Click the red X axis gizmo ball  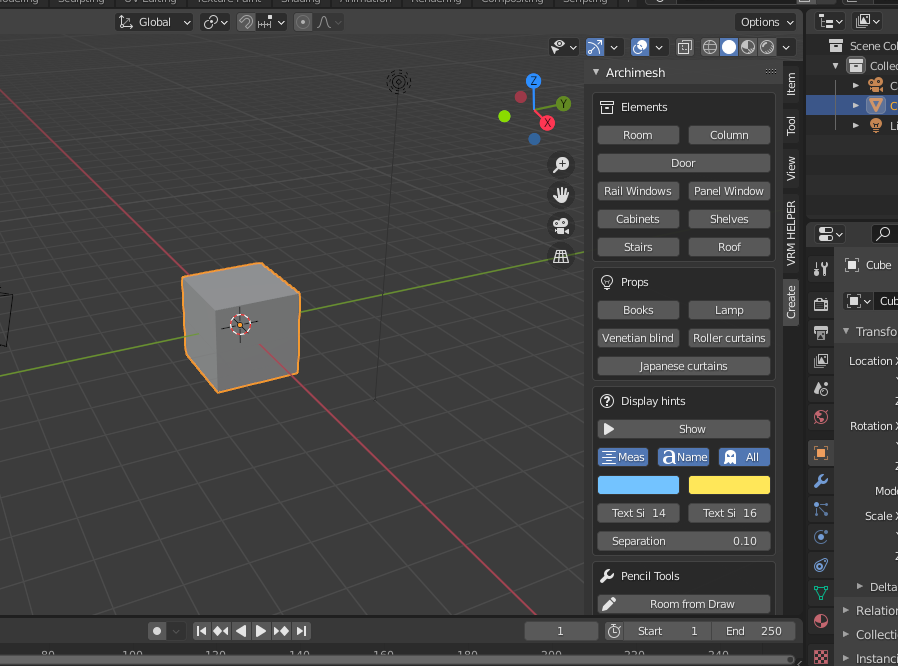[547, 123]
